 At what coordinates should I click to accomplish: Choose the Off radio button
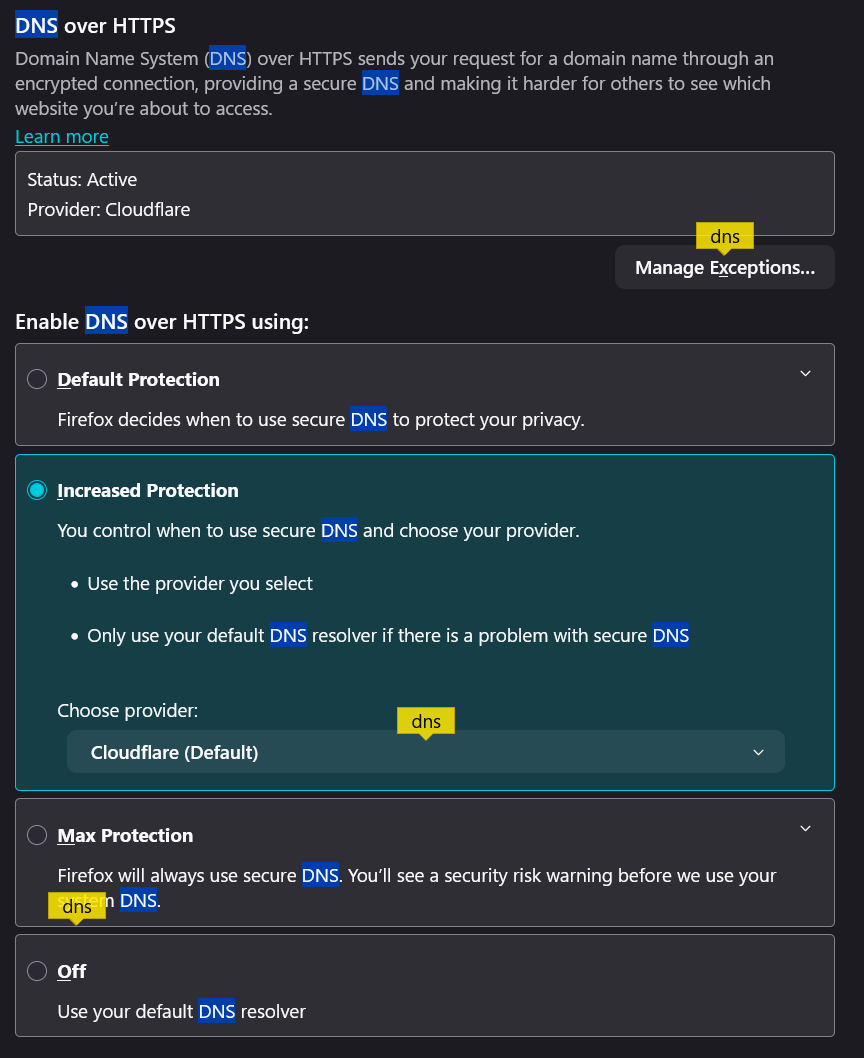click(x=37, y=971)
